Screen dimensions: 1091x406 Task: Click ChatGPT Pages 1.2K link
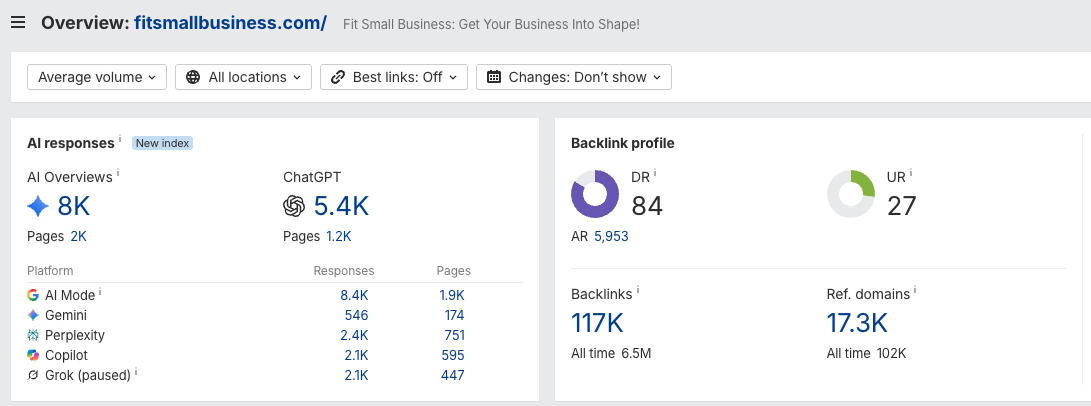tap(339, 237)
